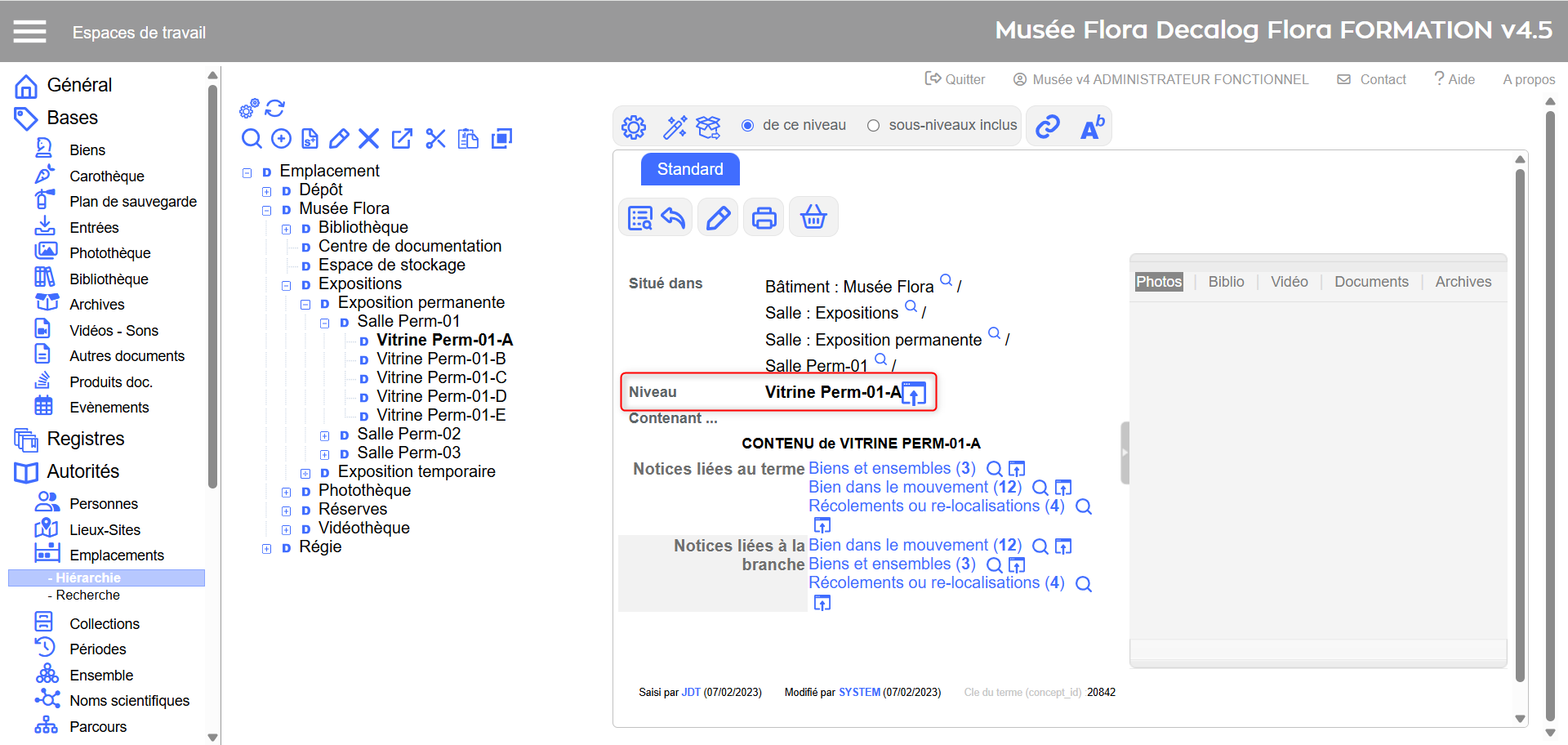Click the refresh arrows icon above the tree
The image size is (1568, 745).
point(275,108)
